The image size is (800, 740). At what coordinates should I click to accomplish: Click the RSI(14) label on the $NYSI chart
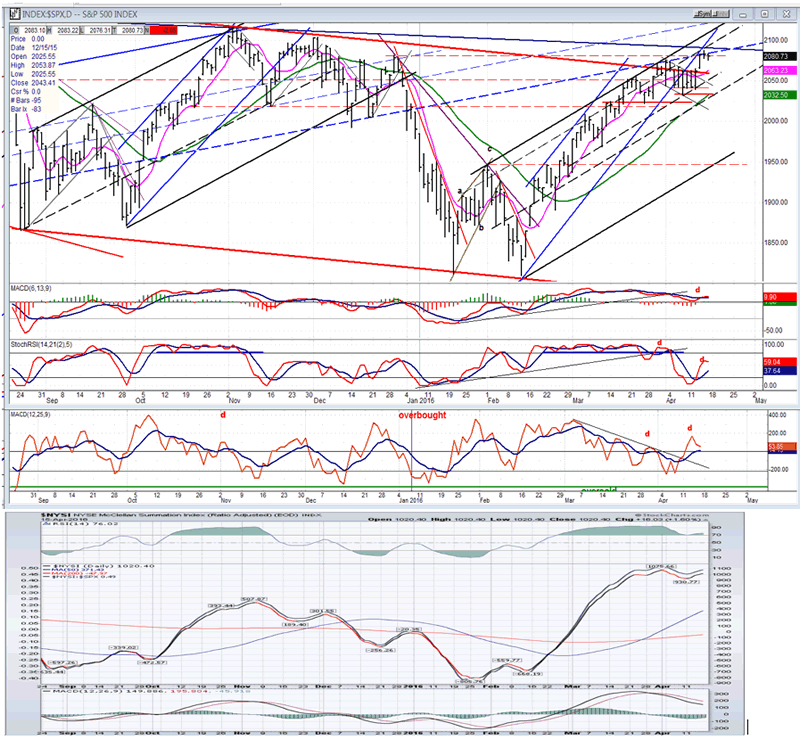tap(80, 523)
